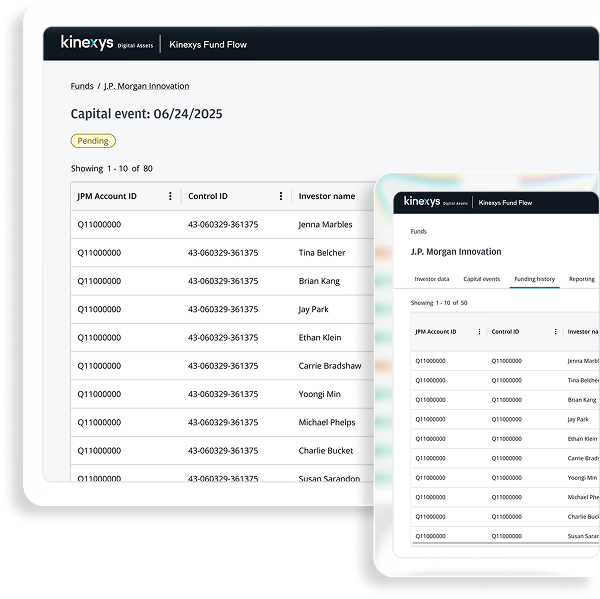Click Account ID Q11000000 in Tina Belcher row
Screen dimensions: 600x599
[99, 253]
